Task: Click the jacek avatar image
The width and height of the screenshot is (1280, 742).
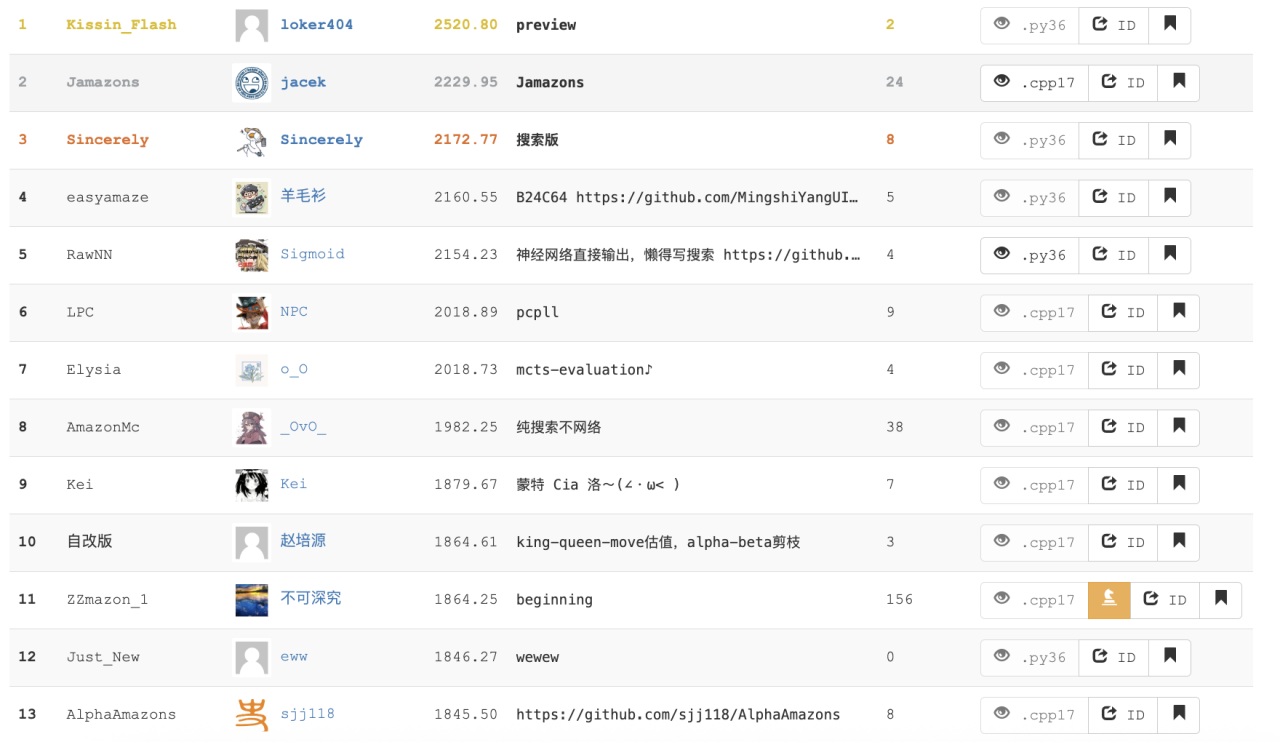Action: pos(251,83)
